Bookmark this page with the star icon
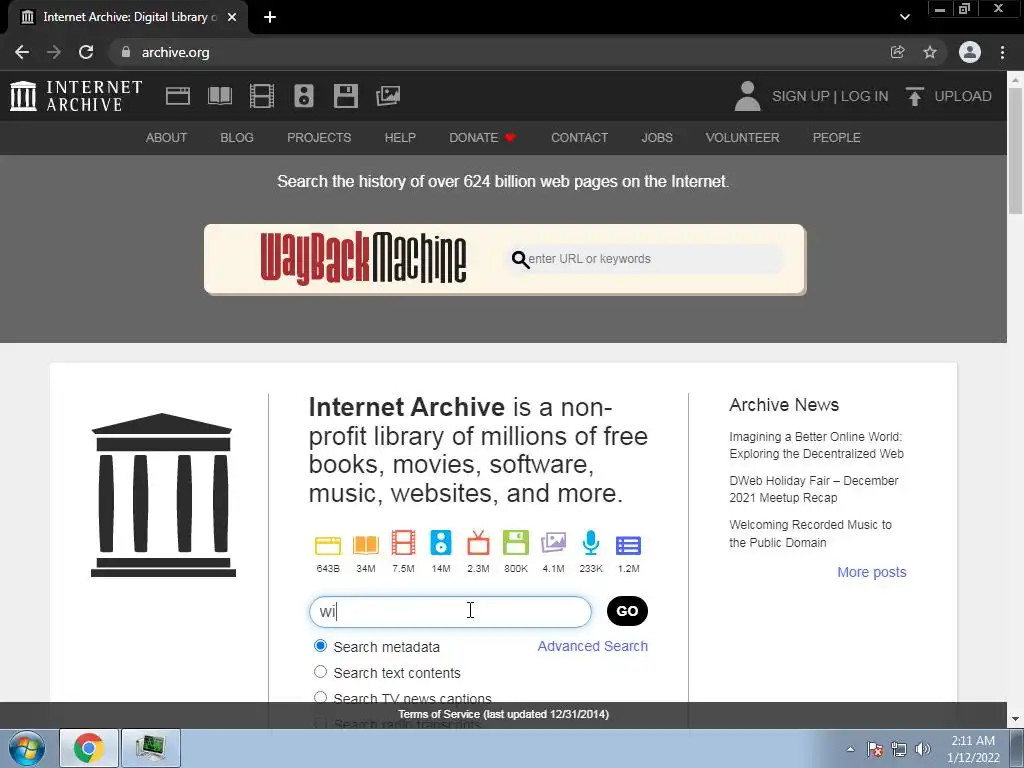Viewport: 1024px width, 768px height. (930, 52)
